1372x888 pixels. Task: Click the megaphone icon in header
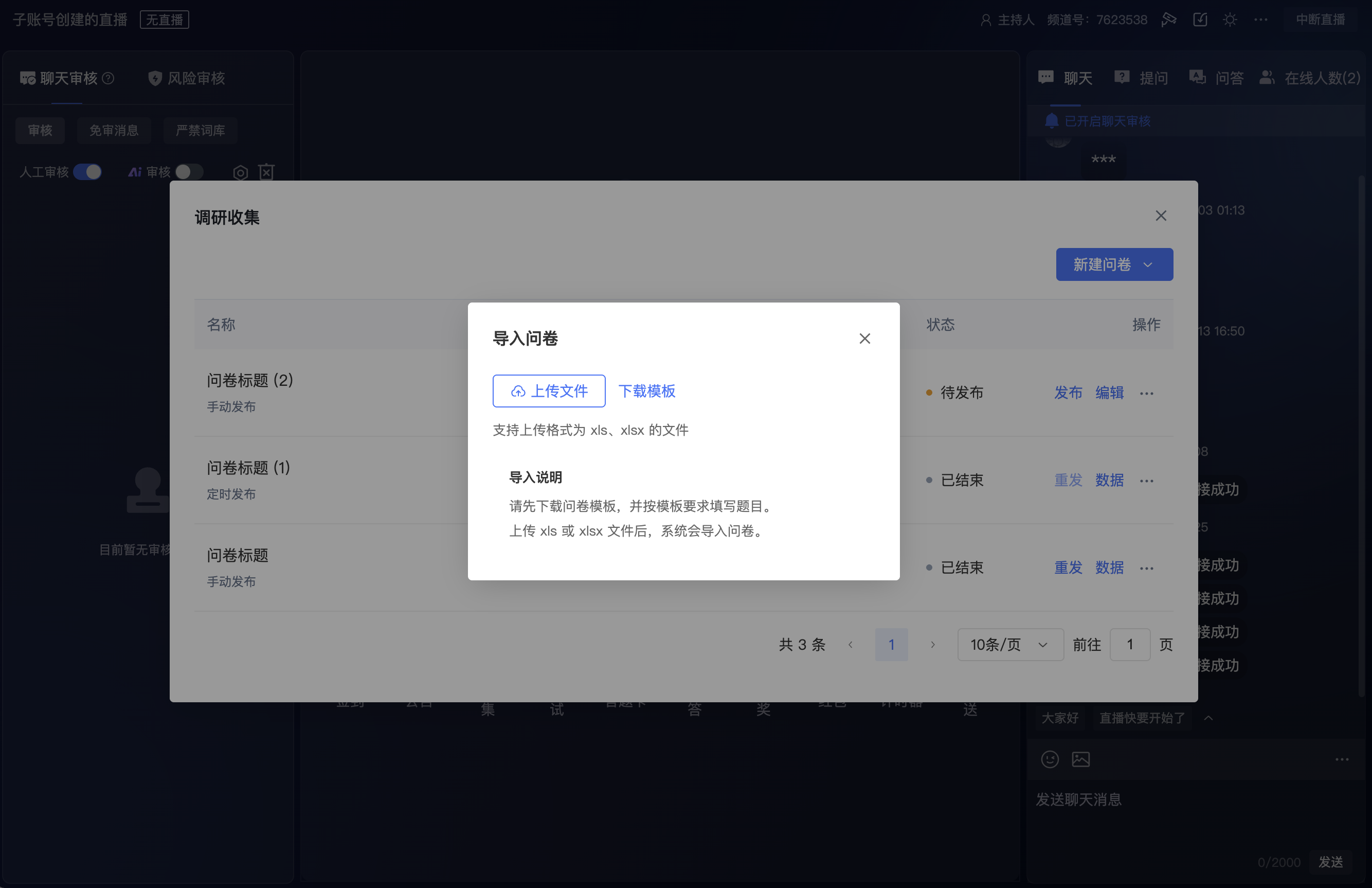pyautogui.click(x=1168, y=20)
